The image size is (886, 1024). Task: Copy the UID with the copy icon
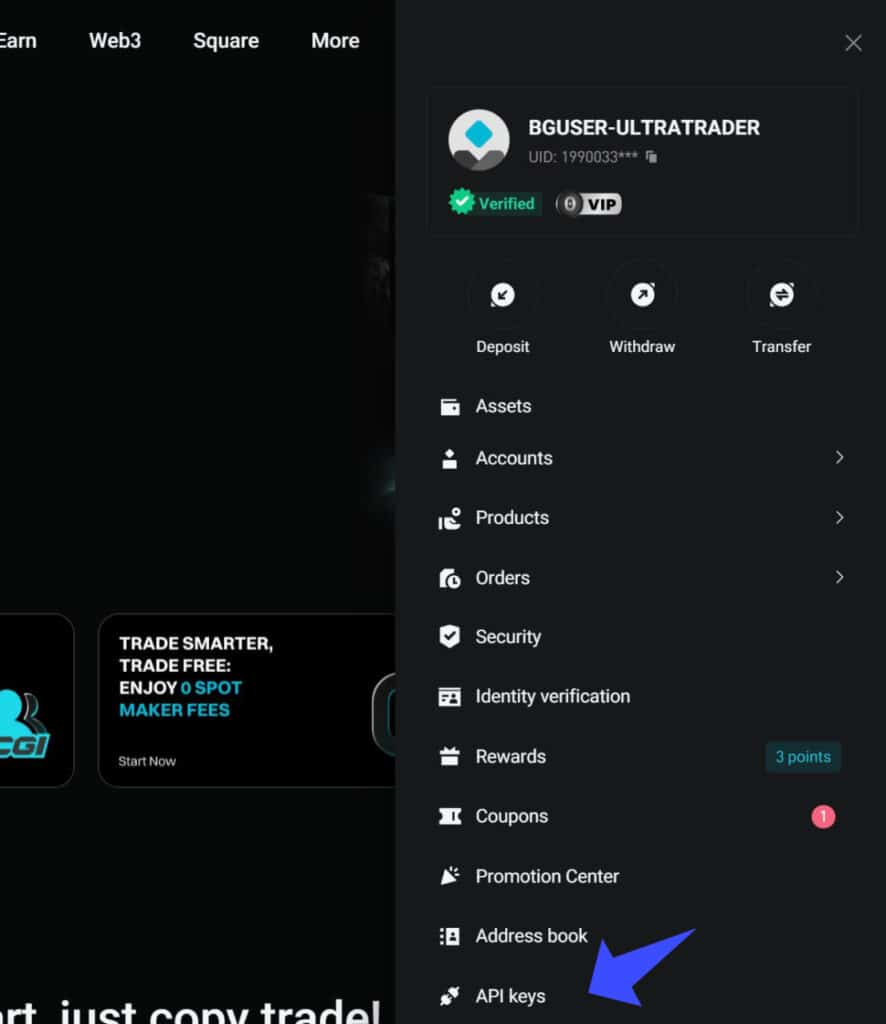tap(651, 157)
